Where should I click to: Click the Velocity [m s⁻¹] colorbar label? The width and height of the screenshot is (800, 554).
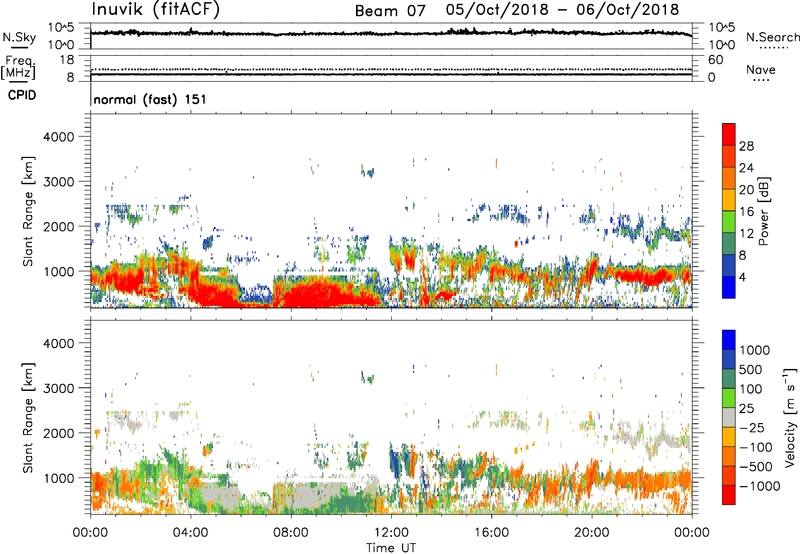[x=790, y=417]
